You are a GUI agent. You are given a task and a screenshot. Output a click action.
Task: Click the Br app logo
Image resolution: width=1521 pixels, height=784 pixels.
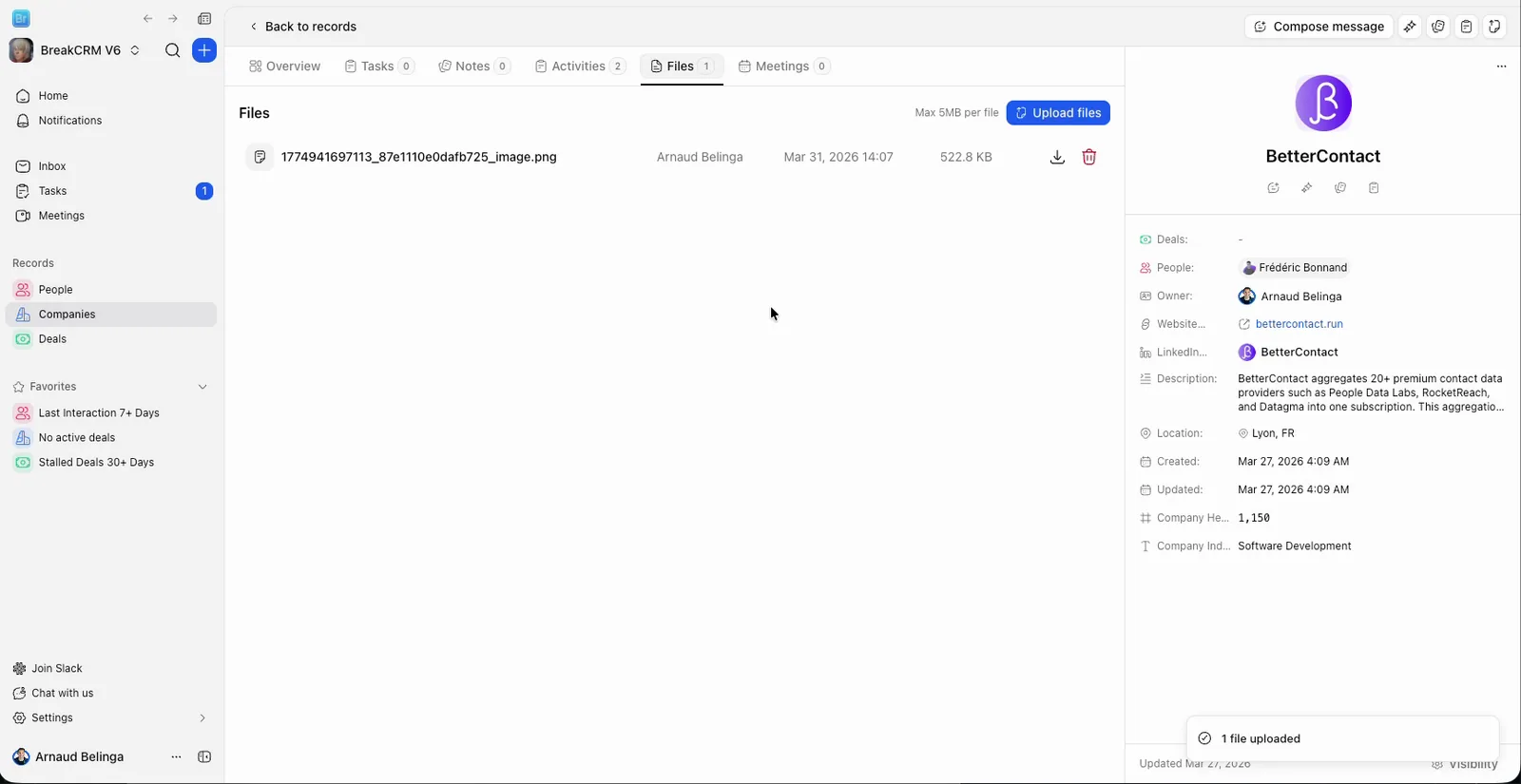(21, 18)
